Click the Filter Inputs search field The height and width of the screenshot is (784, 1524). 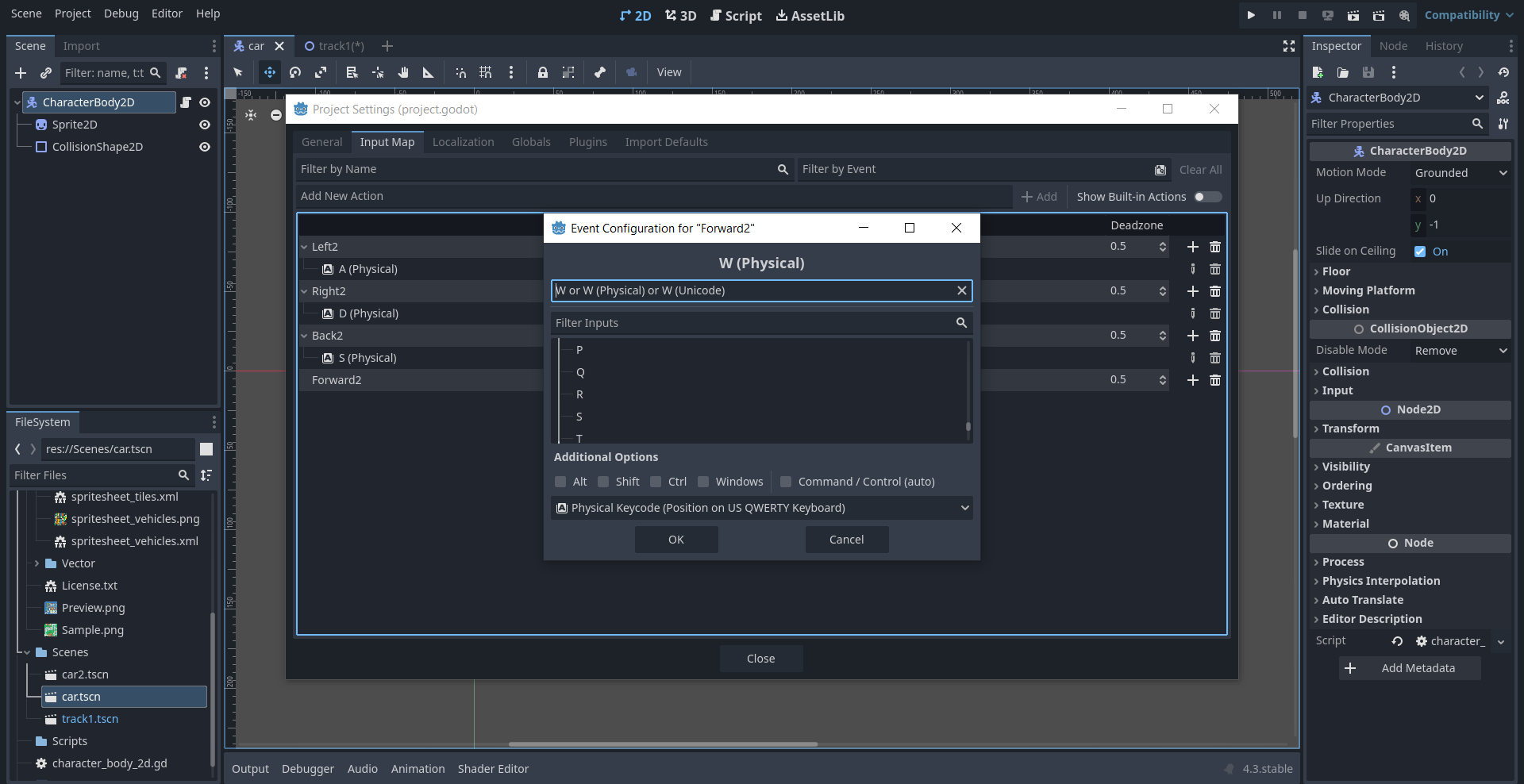point(761,323)
